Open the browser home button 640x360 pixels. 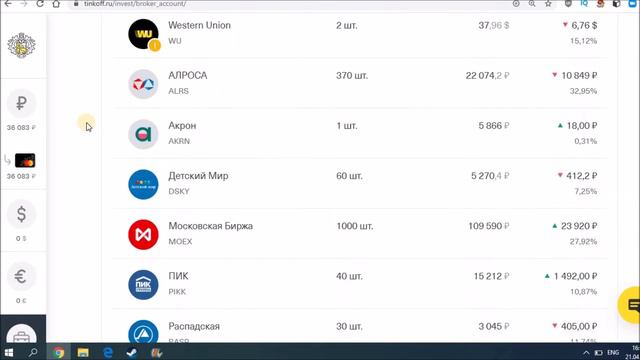point(56,4)
